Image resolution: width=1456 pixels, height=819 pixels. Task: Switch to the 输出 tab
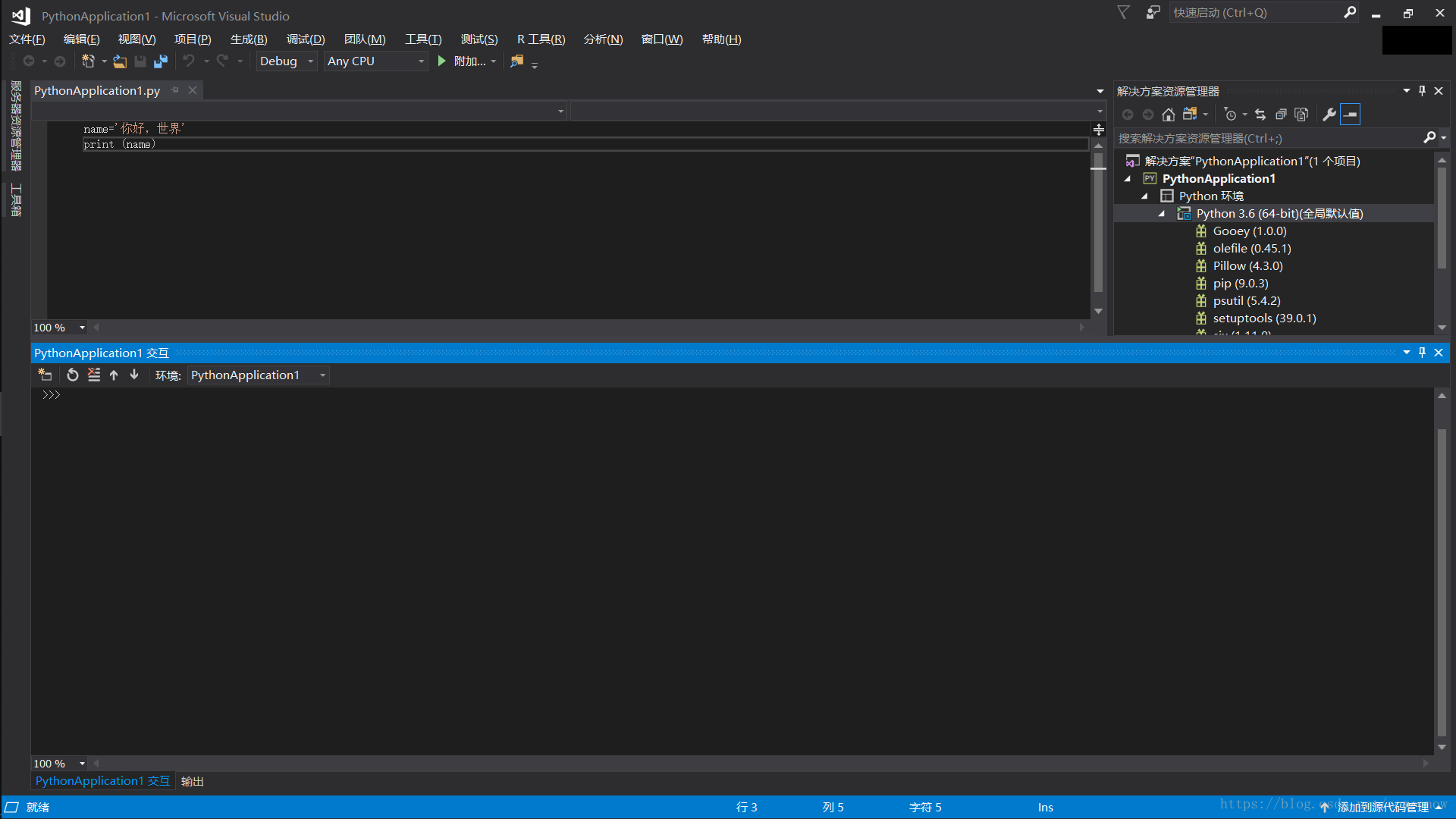click(193, 781)
